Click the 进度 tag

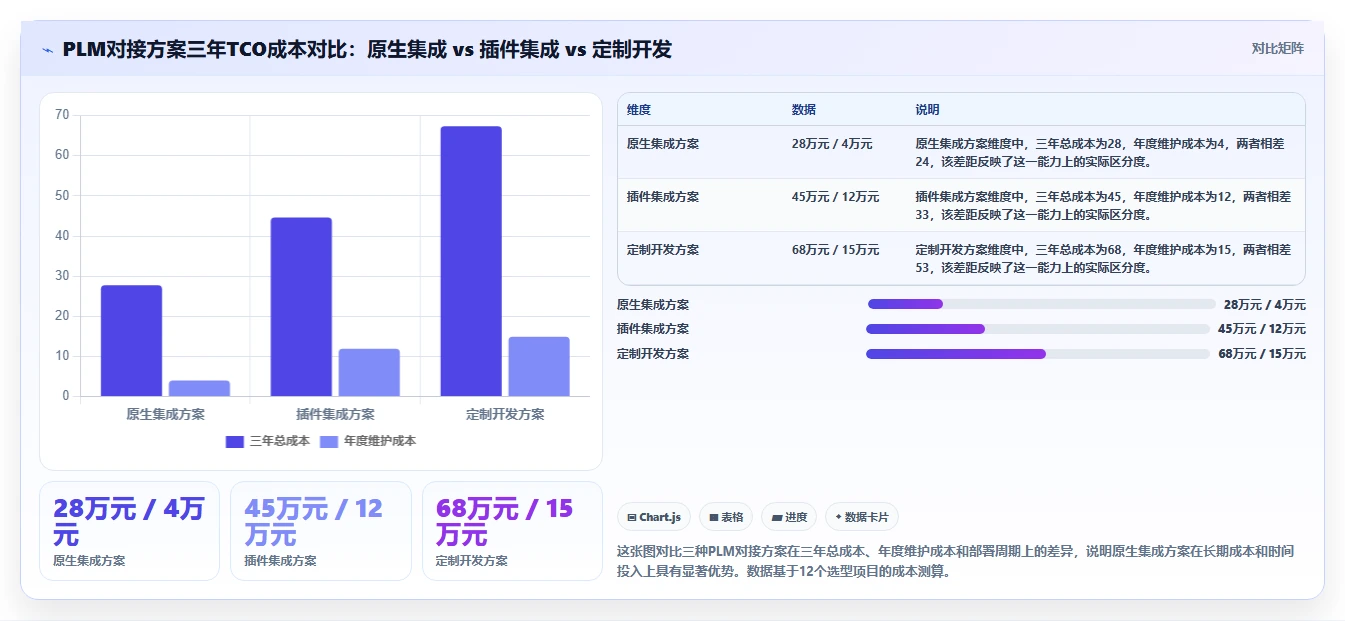click(x=789, y=517)
